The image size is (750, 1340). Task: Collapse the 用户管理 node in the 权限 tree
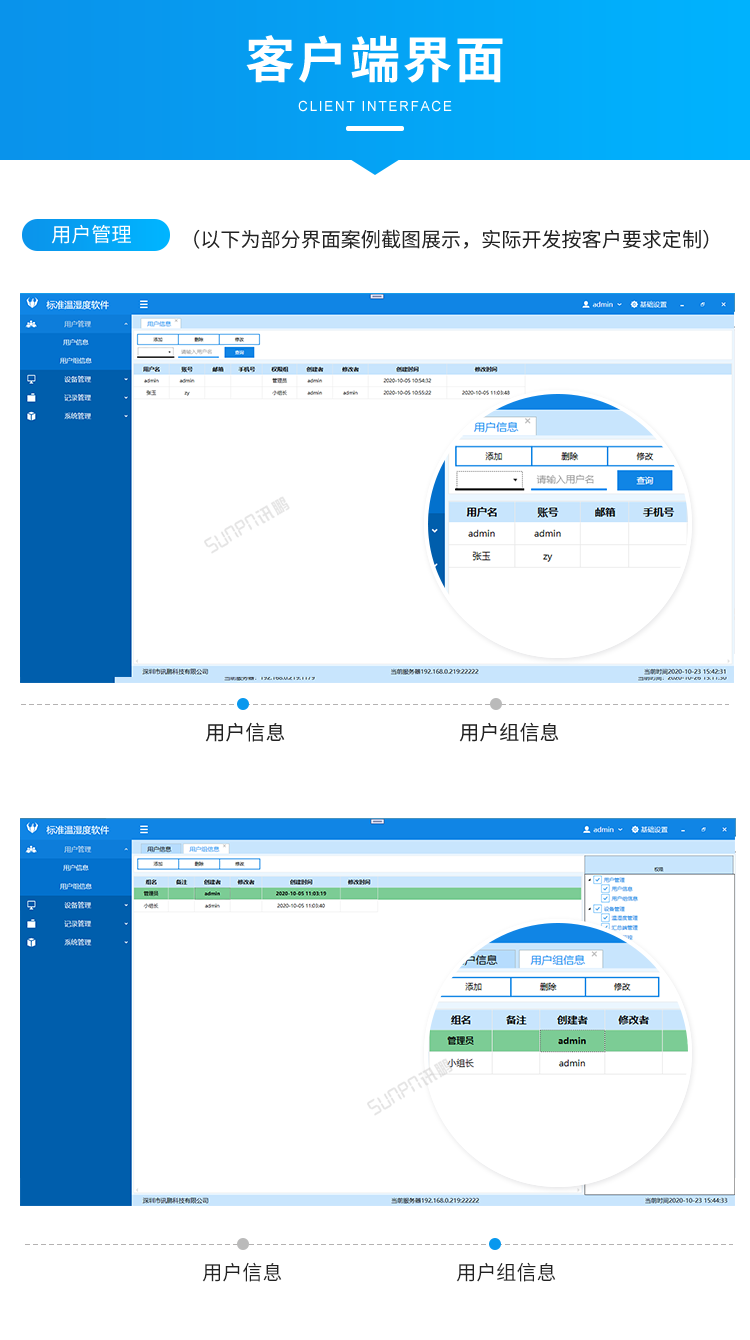(589, 879)
